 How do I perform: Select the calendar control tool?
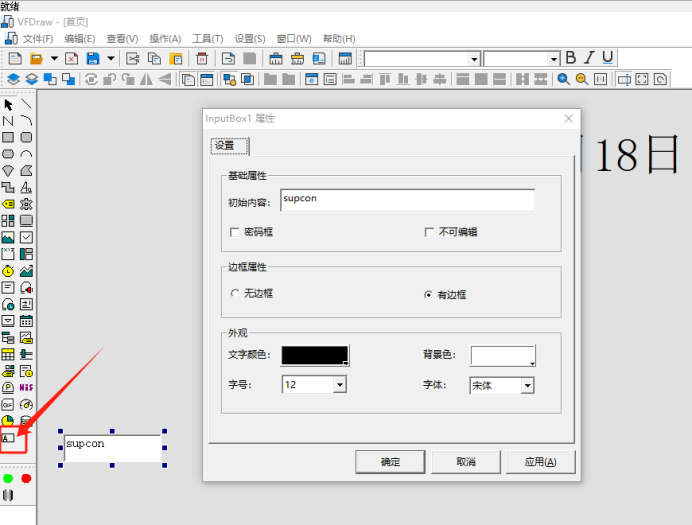pyautogui.click(x=26, y=321)
